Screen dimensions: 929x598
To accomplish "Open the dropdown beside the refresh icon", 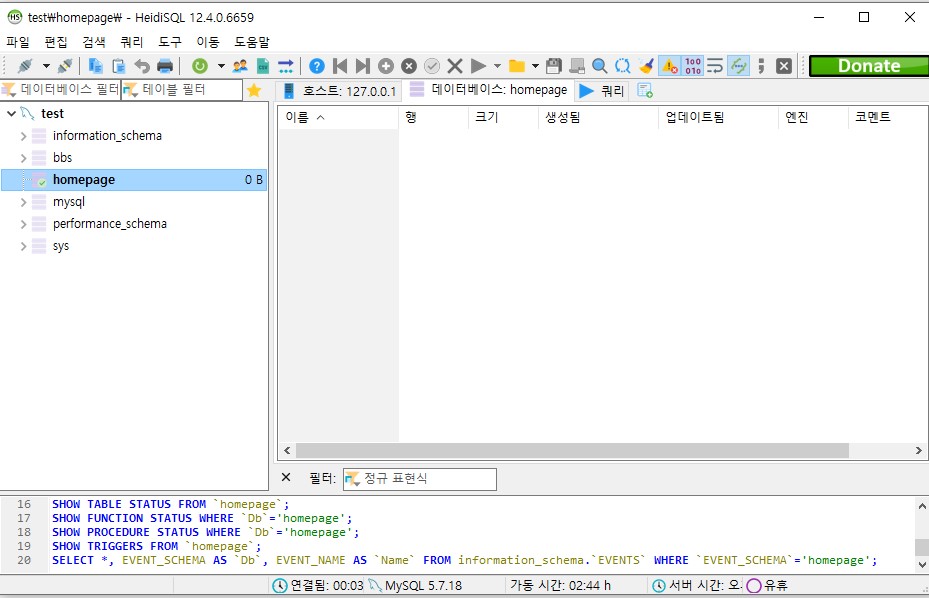I will click(221, 66).
